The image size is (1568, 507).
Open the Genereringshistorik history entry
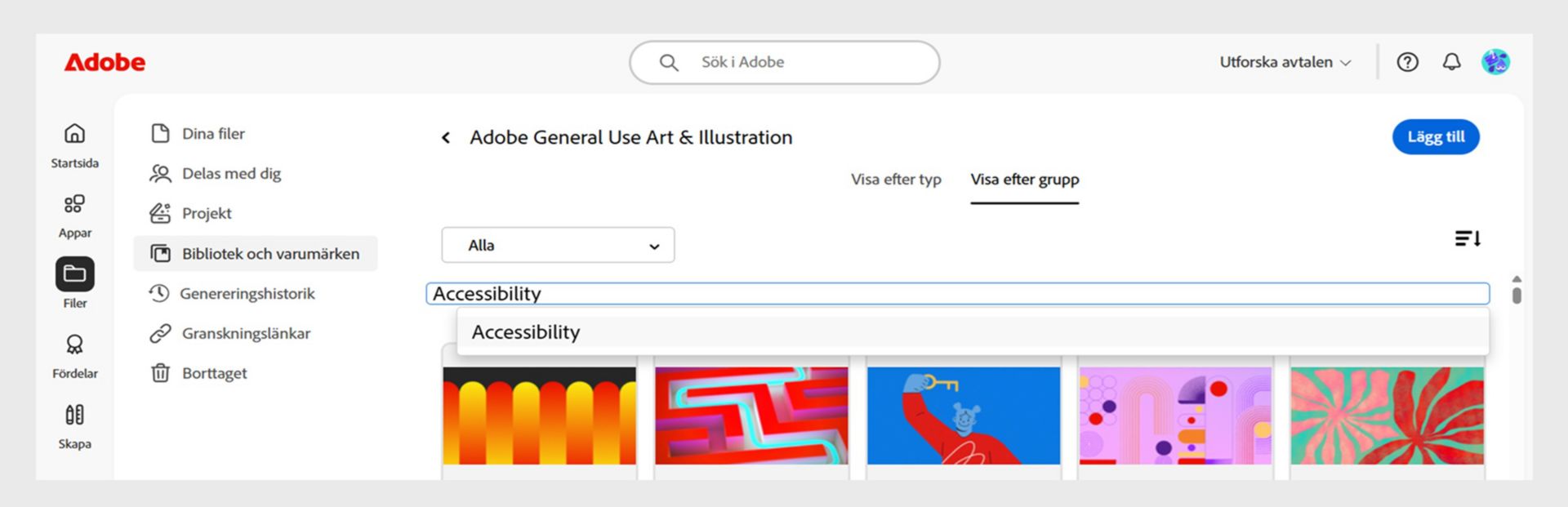tap(249, 293)
